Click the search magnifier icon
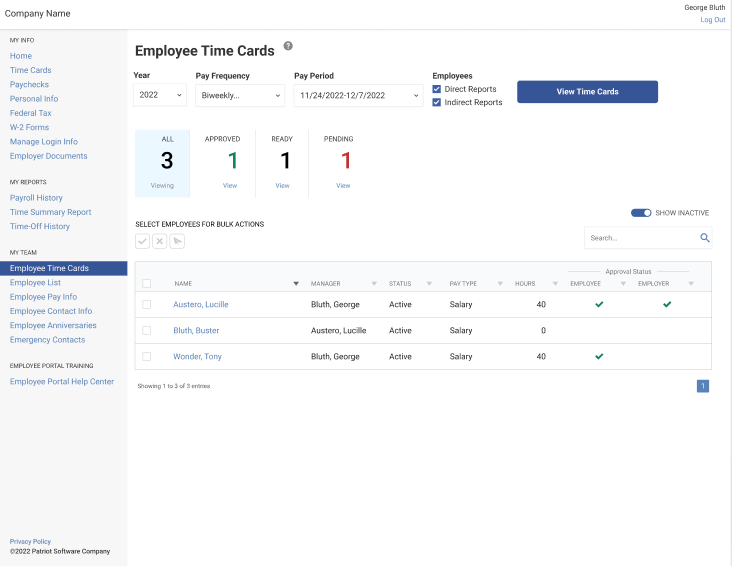 point(704,238)
